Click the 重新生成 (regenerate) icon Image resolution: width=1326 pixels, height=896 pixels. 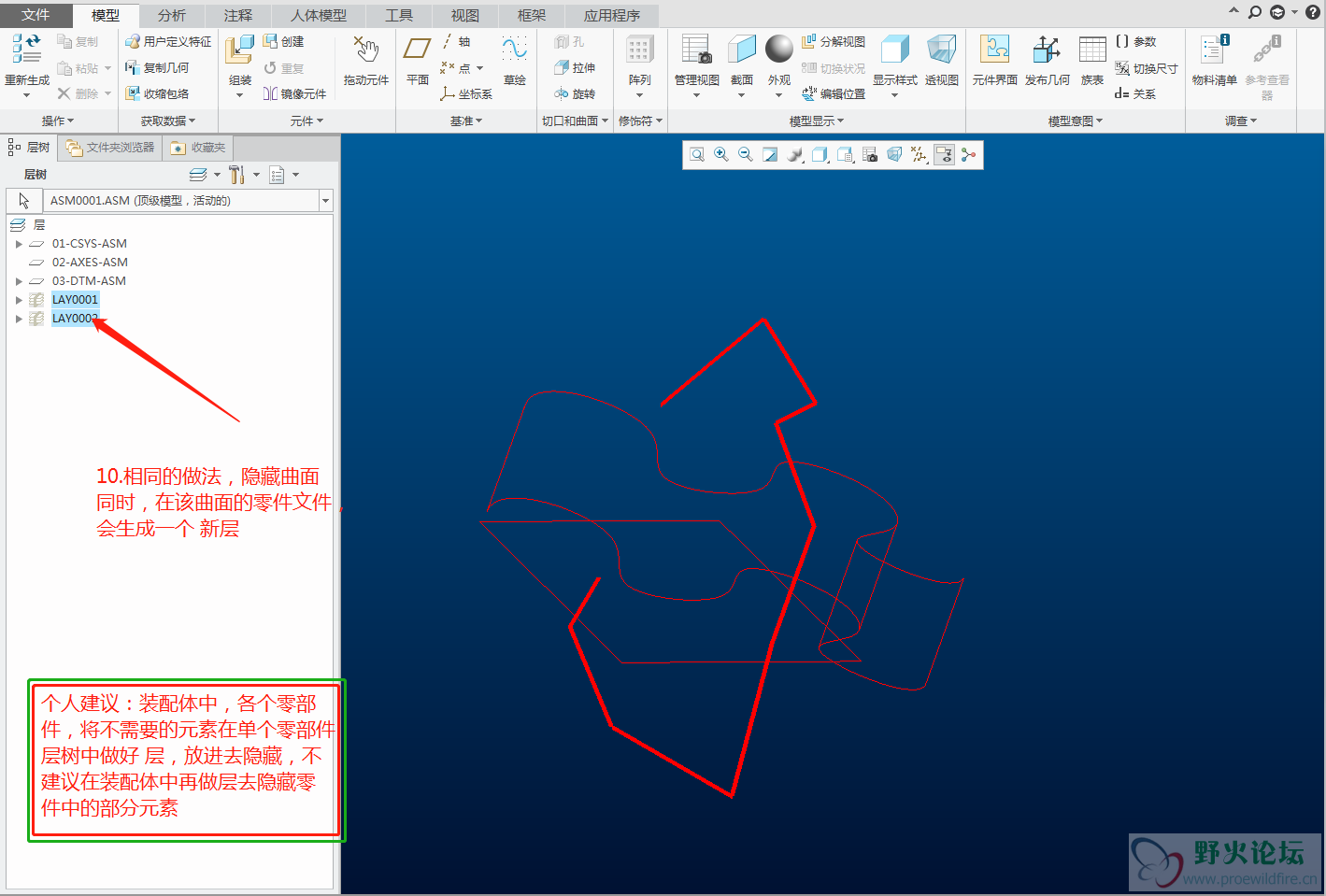coord(27,62)
